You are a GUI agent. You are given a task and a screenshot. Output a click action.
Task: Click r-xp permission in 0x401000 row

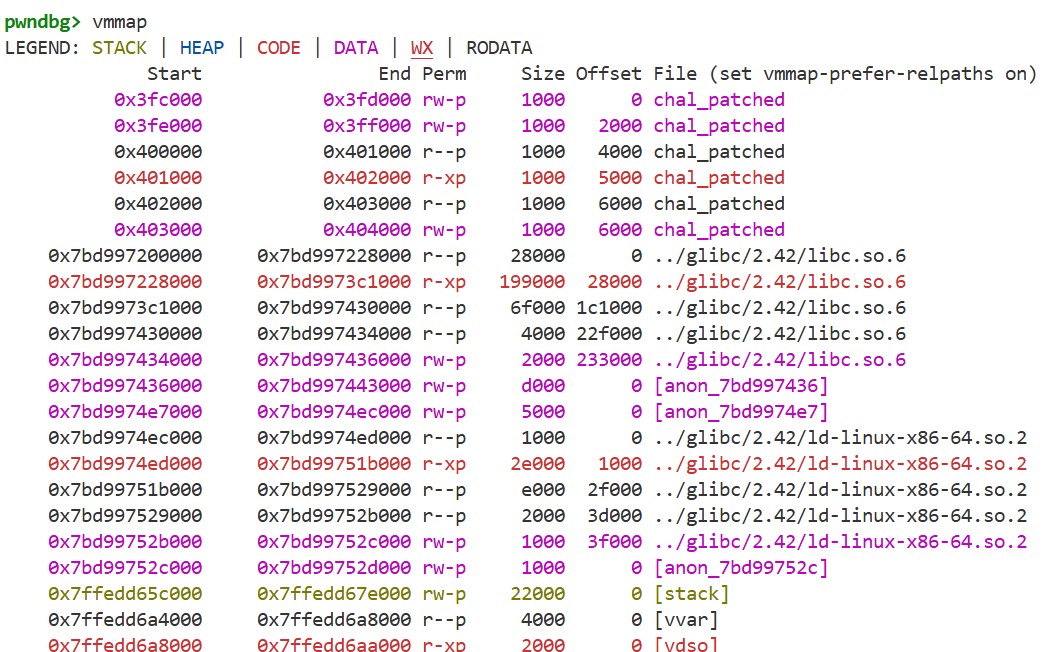click(x=444, y=178)
